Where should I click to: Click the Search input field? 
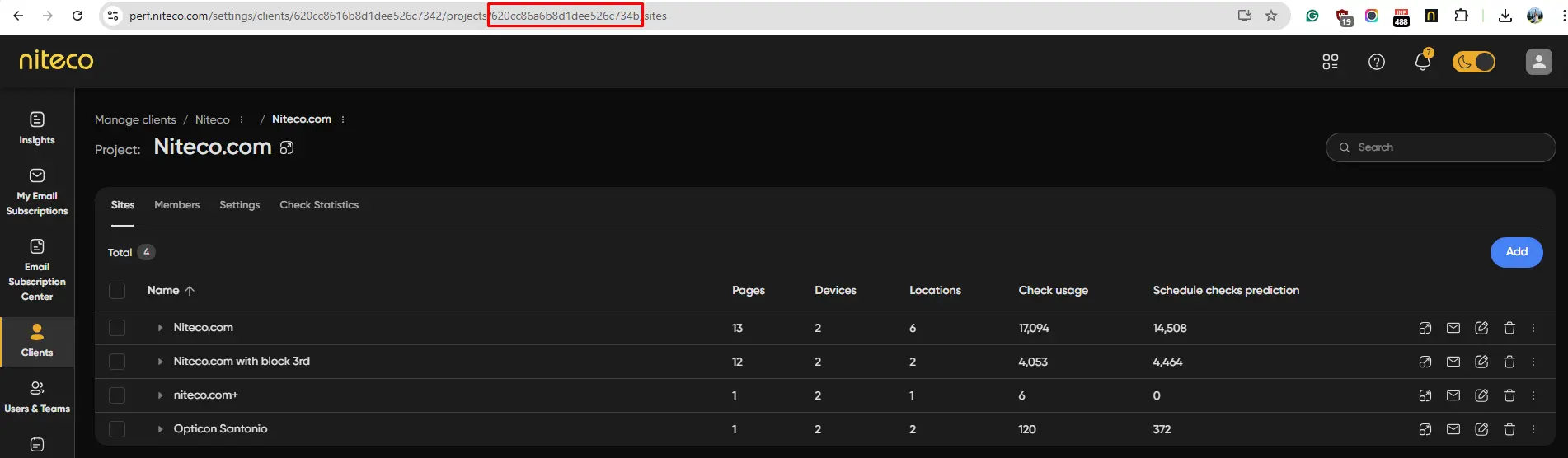1440,147
